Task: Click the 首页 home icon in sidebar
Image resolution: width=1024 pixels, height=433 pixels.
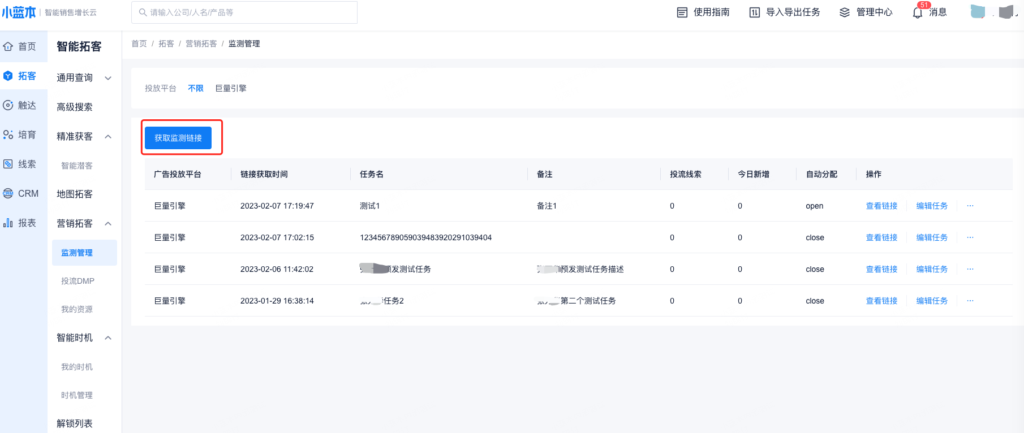Action: coord(9,47)
